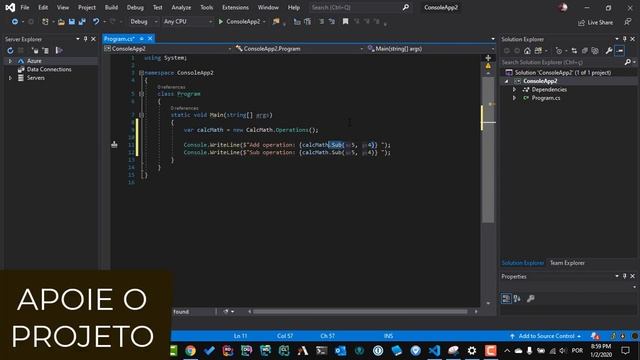Viewport: 640px width, 360px height.
Task: Expand Dependencies in Solution Explorer
Action: click(x=514, y=89)
